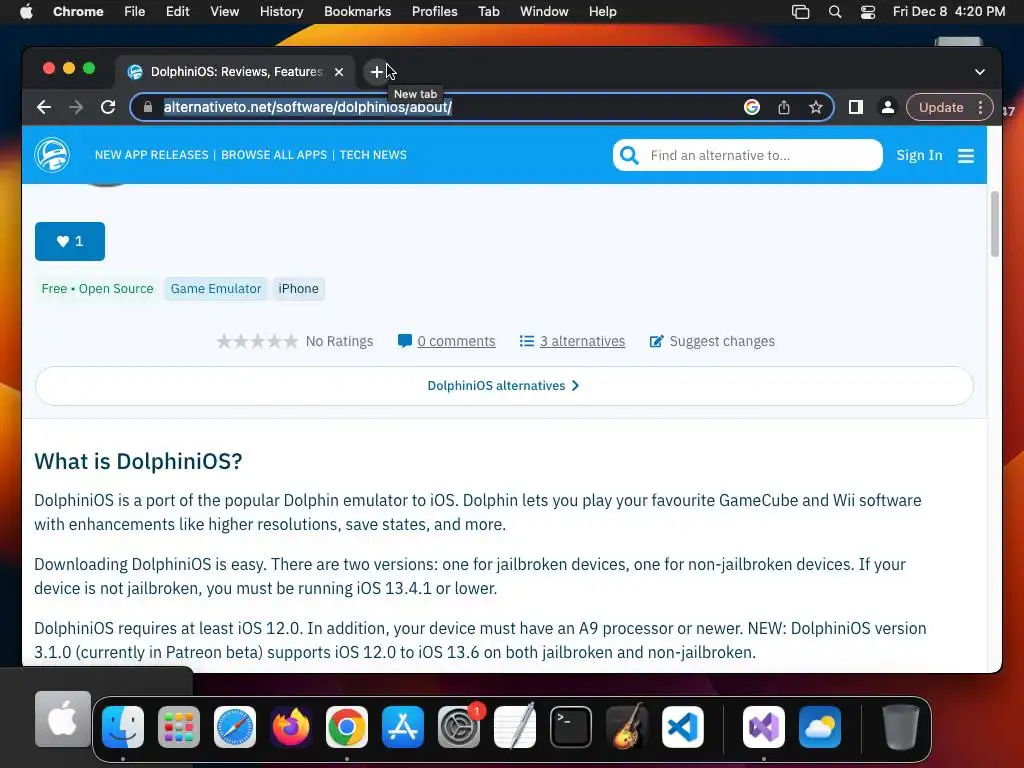The width and height of the screenshot is (1024, 768).
Task: Click the Game Emulator tag
Action: tap(216, 289)
